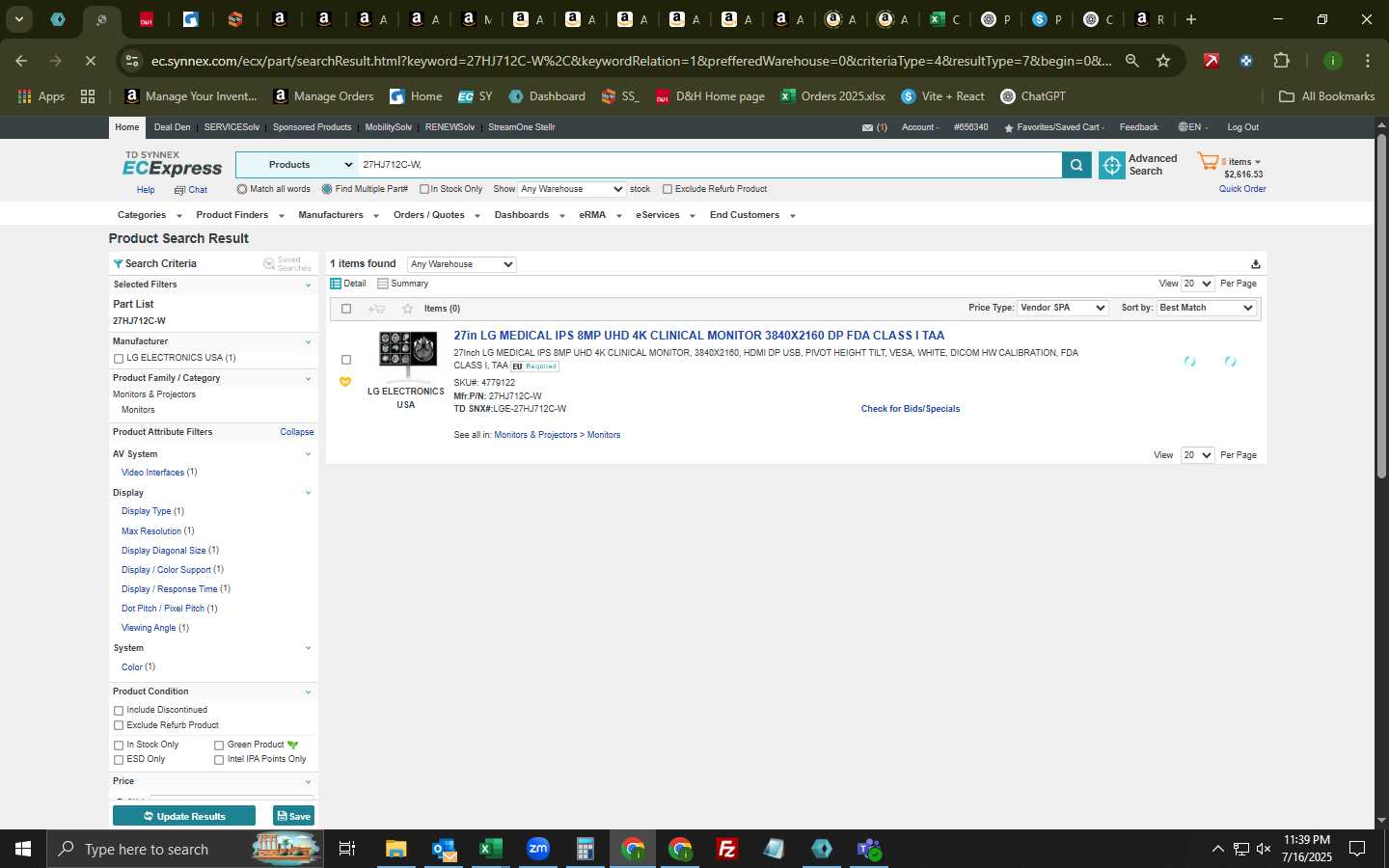Click into the part number search field

(710, 165)
